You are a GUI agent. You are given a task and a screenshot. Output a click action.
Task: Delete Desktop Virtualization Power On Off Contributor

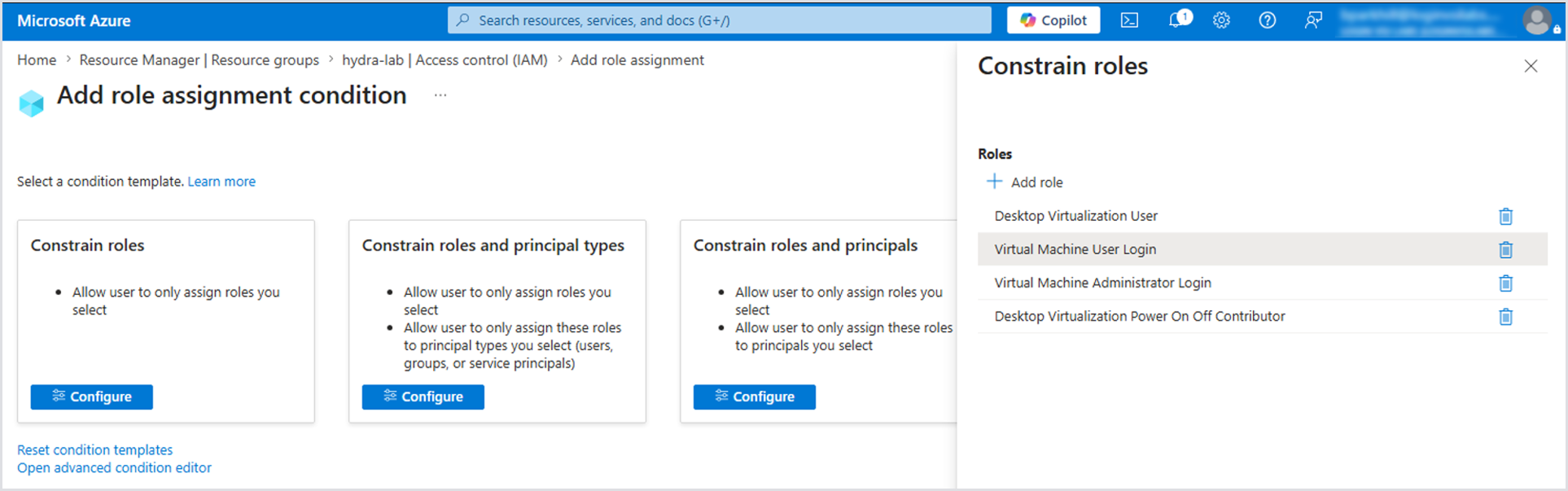(1505, 316)
